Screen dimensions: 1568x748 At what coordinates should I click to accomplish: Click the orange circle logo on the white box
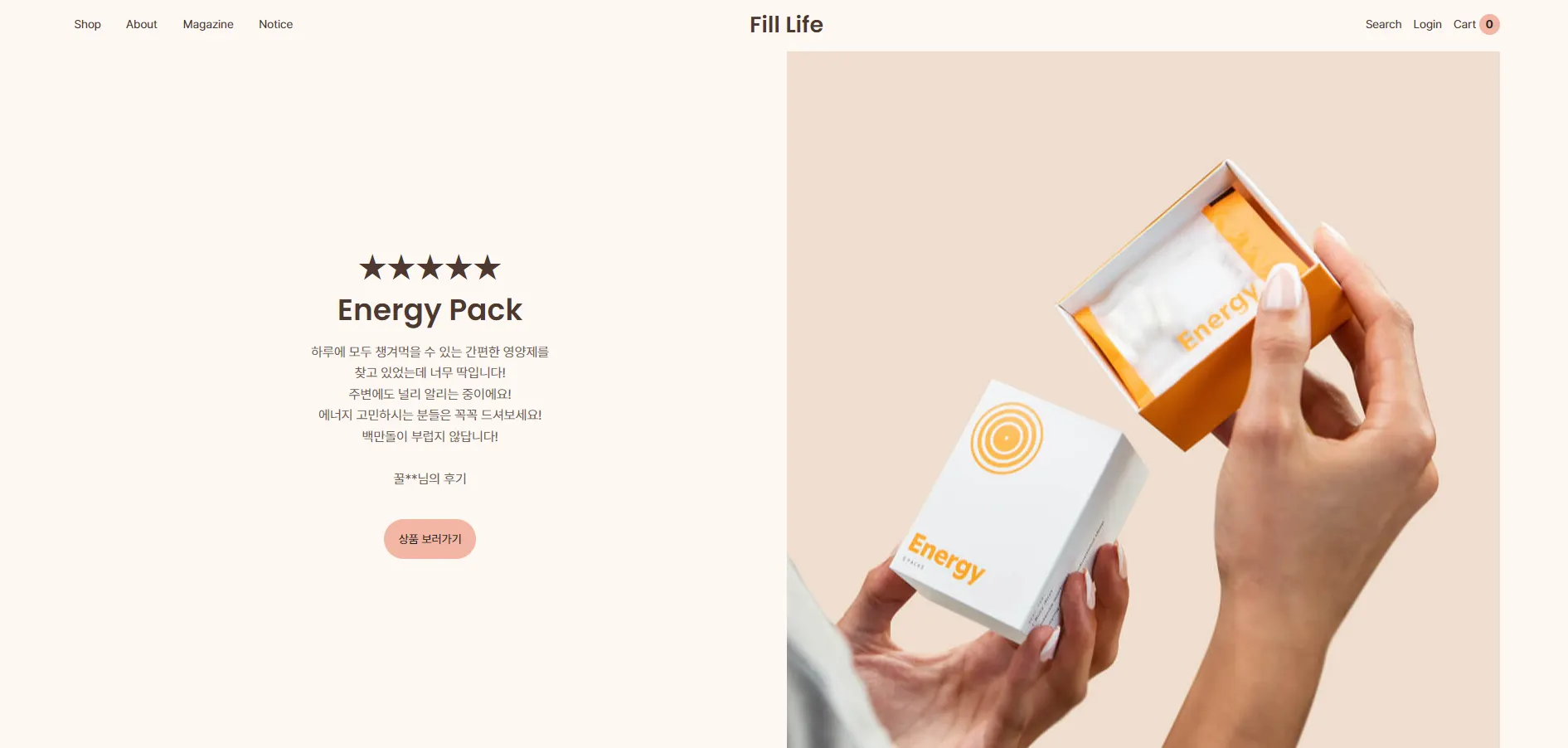click(x=1006, y=438)
